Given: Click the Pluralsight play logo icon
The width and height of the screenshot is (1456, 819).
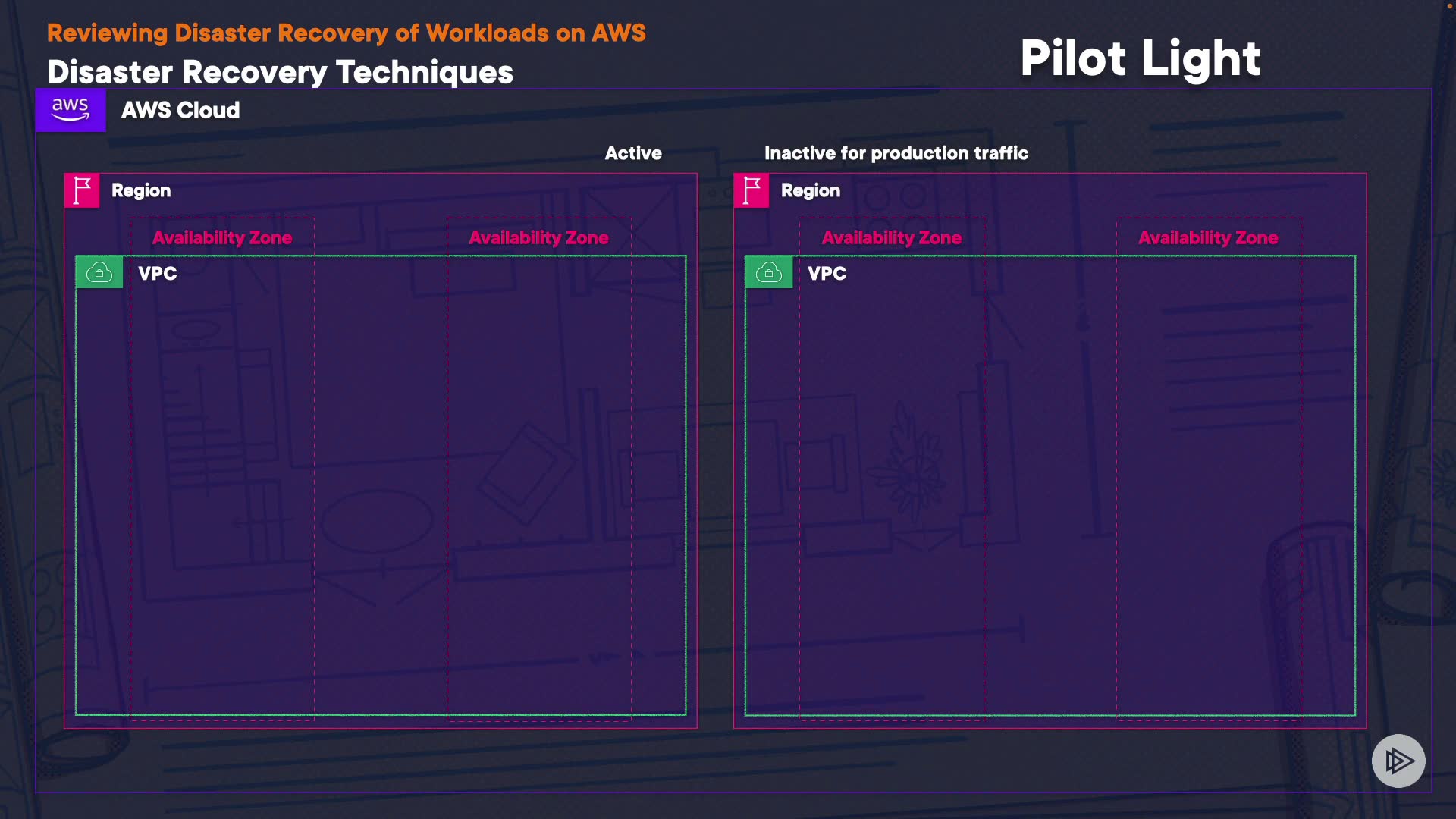Looking at the screenshot, I should click(x=1398, y=761).
